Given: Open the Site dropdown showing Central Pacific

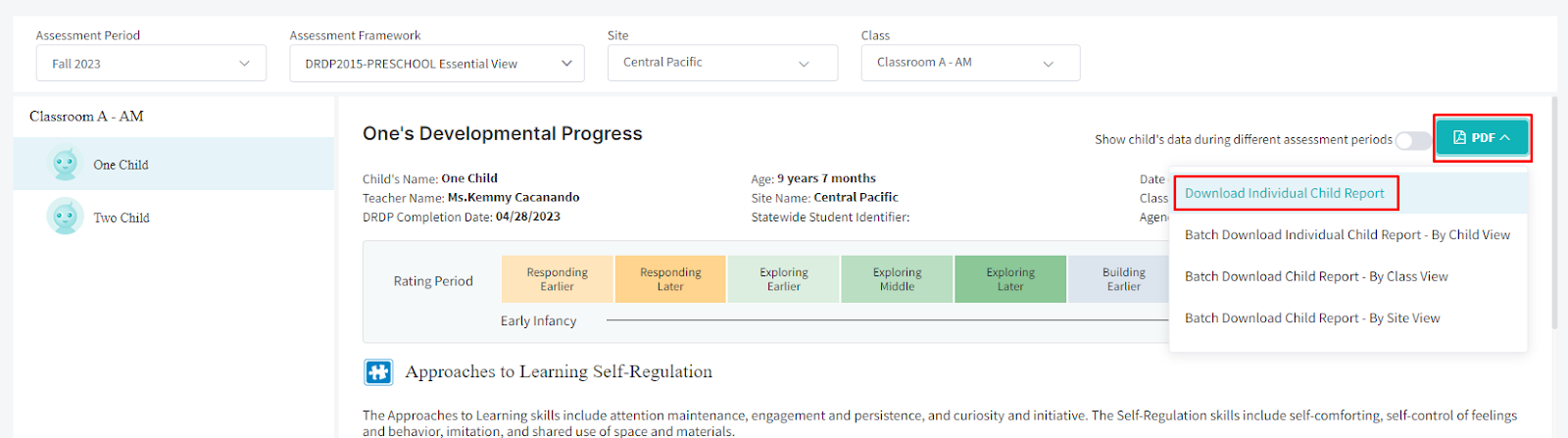Looking at the screenshot, I should click(722, 63).
